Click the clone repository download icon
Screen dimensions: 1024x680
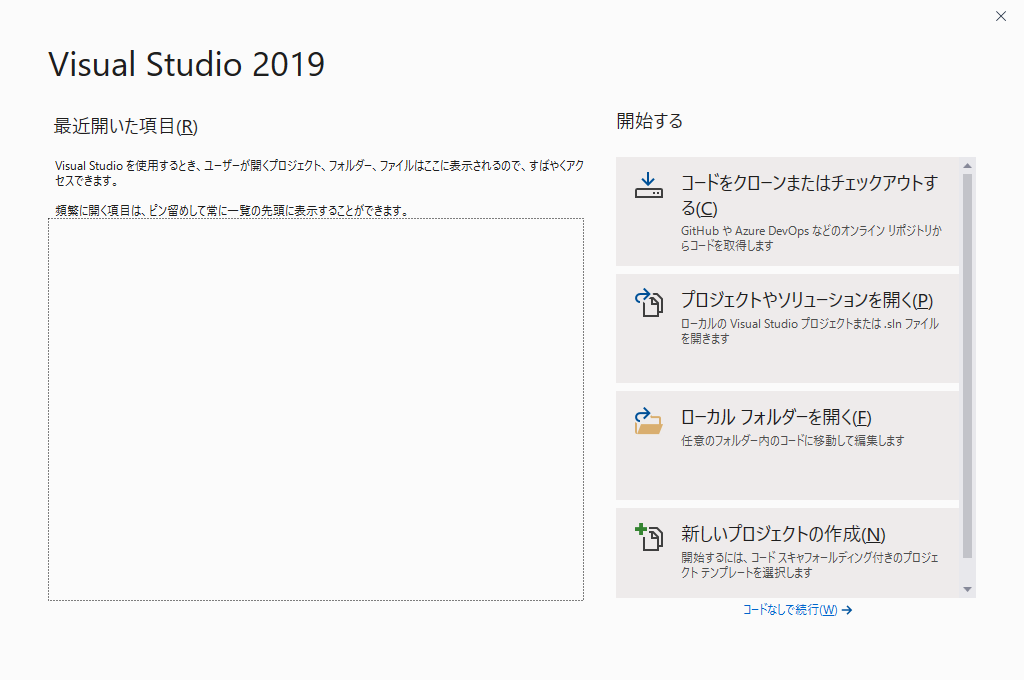(x=648, y=186)
